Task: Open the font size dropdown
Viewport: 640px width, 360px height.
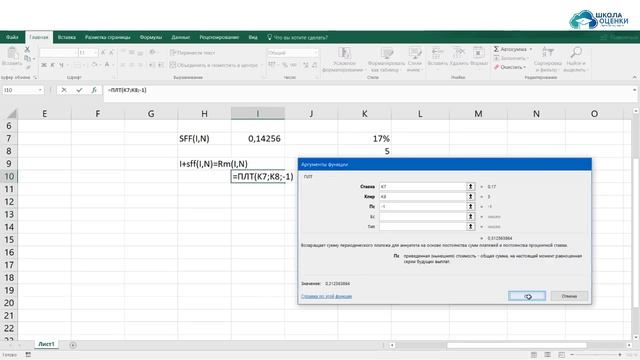Action: click(96, 53)
